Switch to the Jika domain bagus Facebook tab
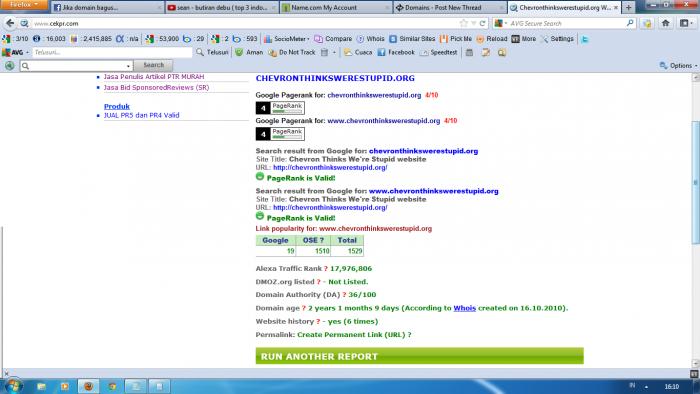The width and height of the screenshot is (700, 394). coord(107,8)
